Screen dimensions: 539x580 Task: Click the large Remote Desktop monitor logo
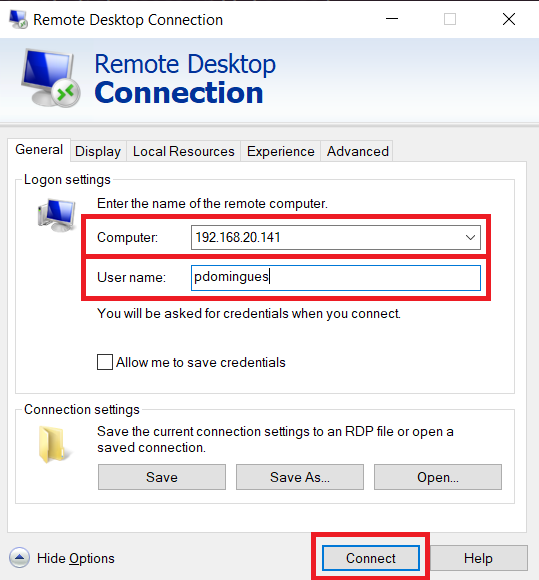[x=51, y=78]
